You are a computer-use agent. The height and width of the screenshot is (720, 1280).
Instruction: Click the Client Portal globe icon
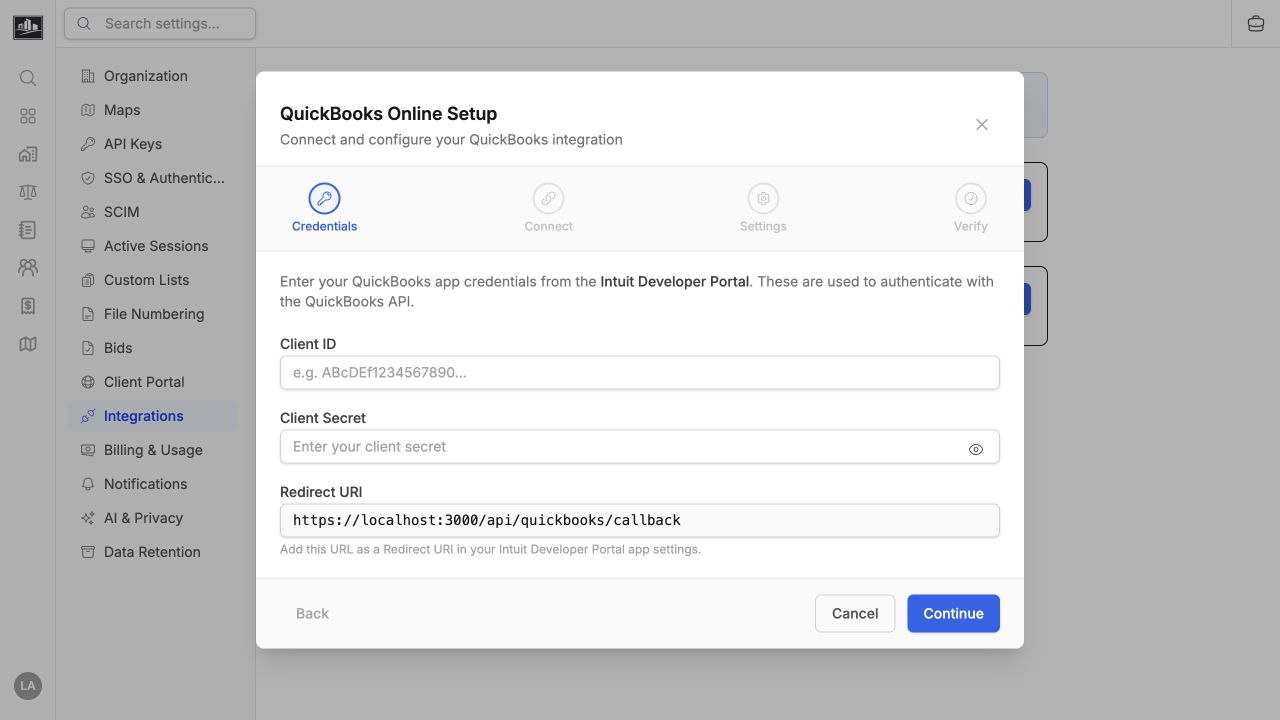[88, 382]
